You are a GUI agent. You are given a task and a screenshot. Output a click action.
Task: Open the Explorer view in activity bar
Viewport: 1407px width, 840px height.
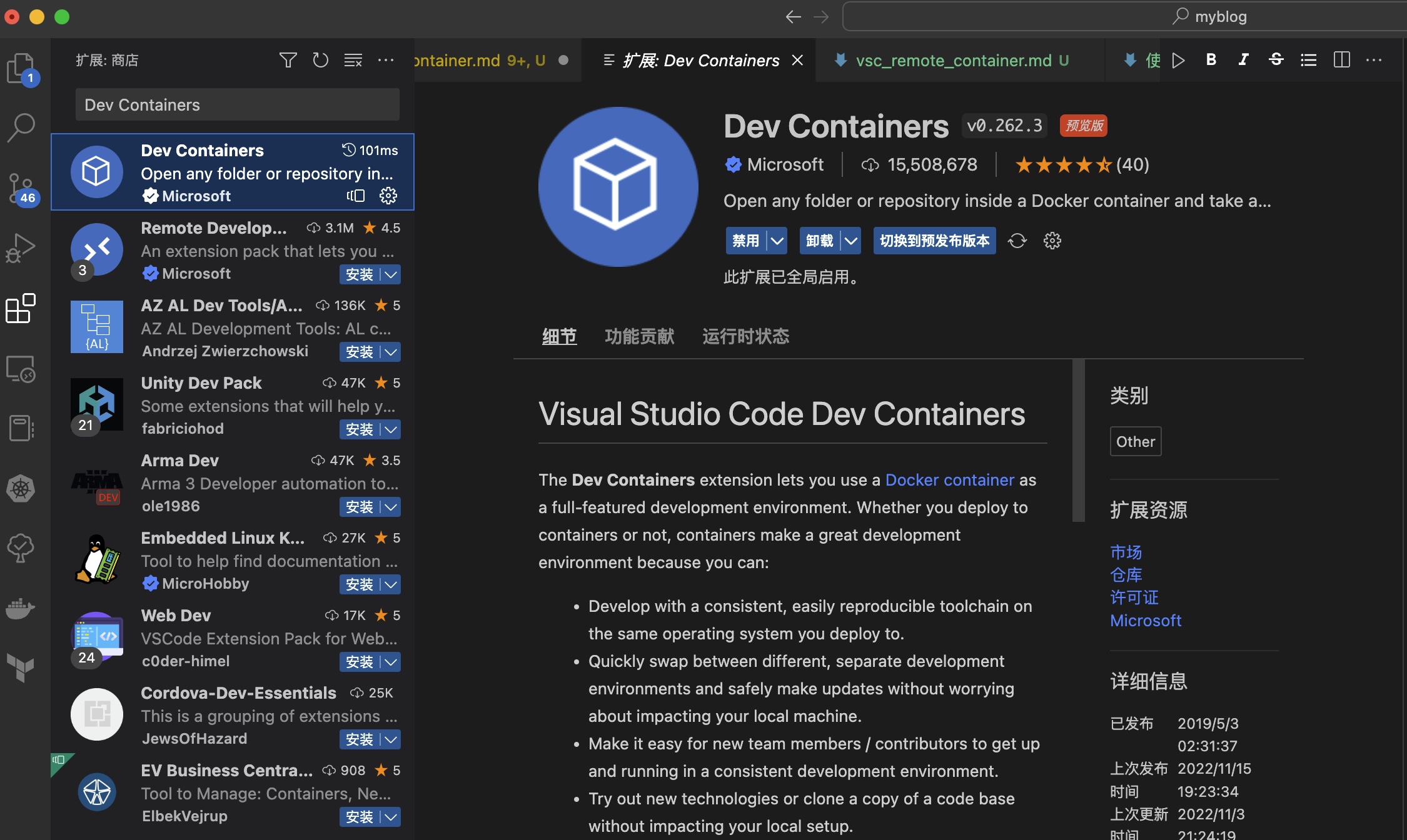click(x=21, y=68)
